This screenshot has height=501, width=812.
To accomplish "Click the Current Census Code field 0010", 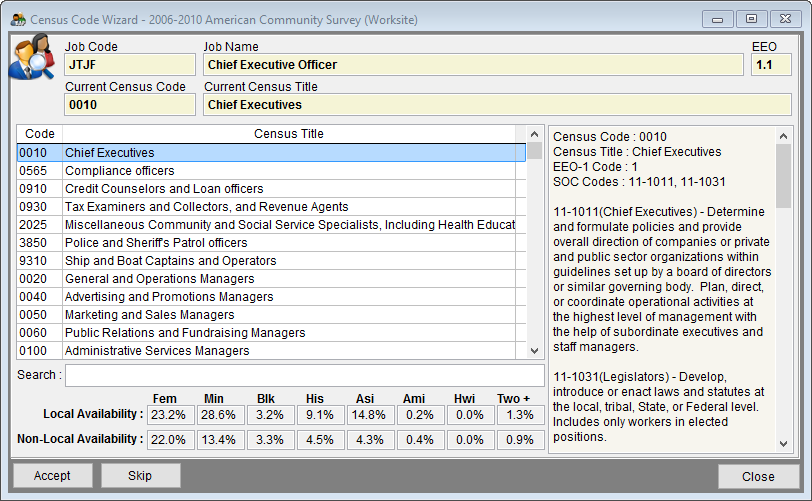I will point(130,105).
